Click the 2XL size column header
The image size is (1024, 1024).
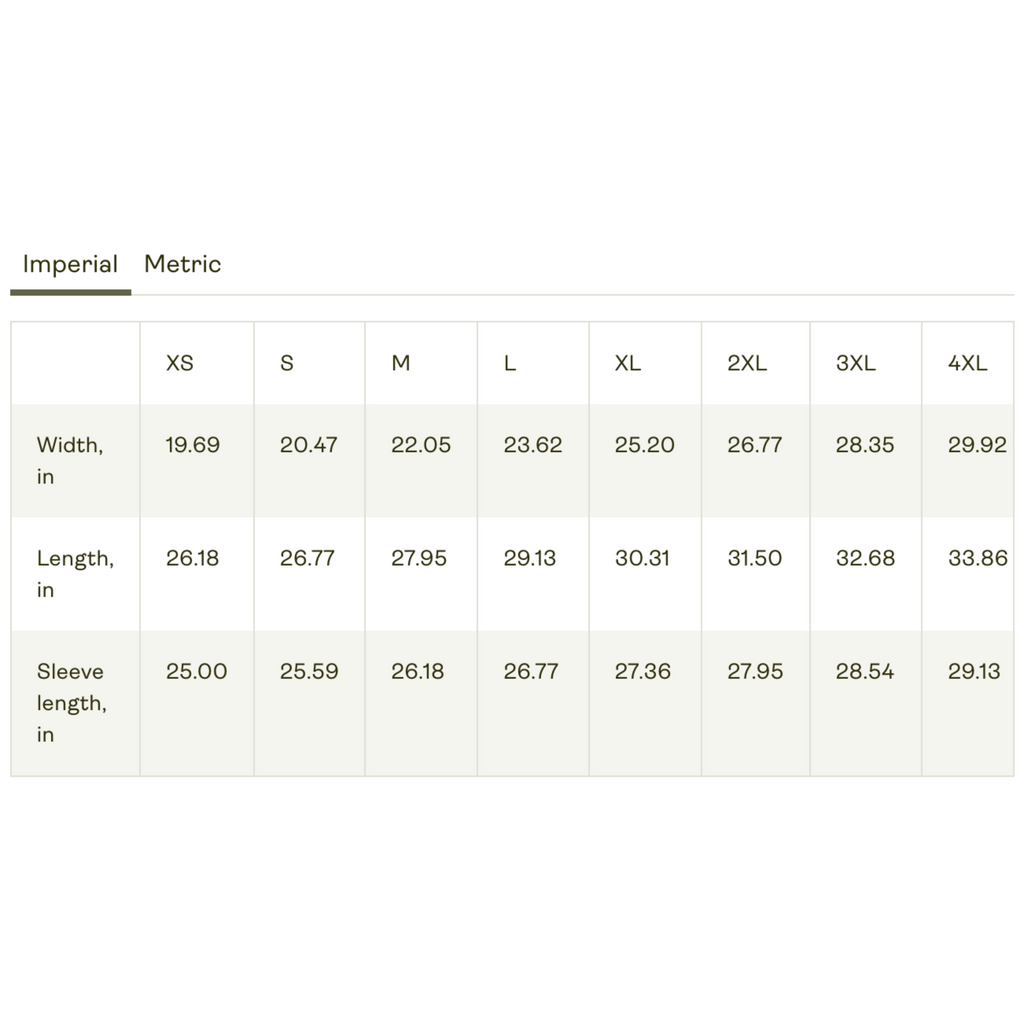(747, 363)
